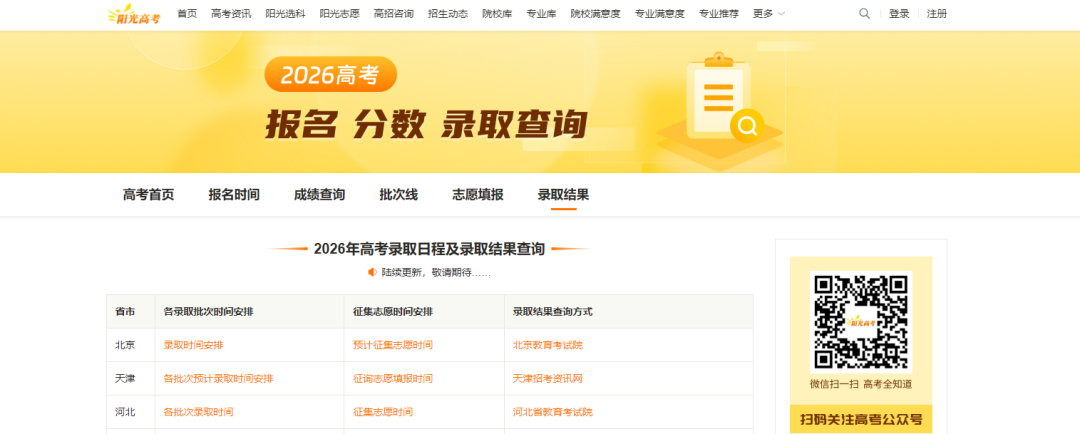Screen dimensions: 1080x434
Task: Open the search magnifier icon
Action: (x=864, y=13)
